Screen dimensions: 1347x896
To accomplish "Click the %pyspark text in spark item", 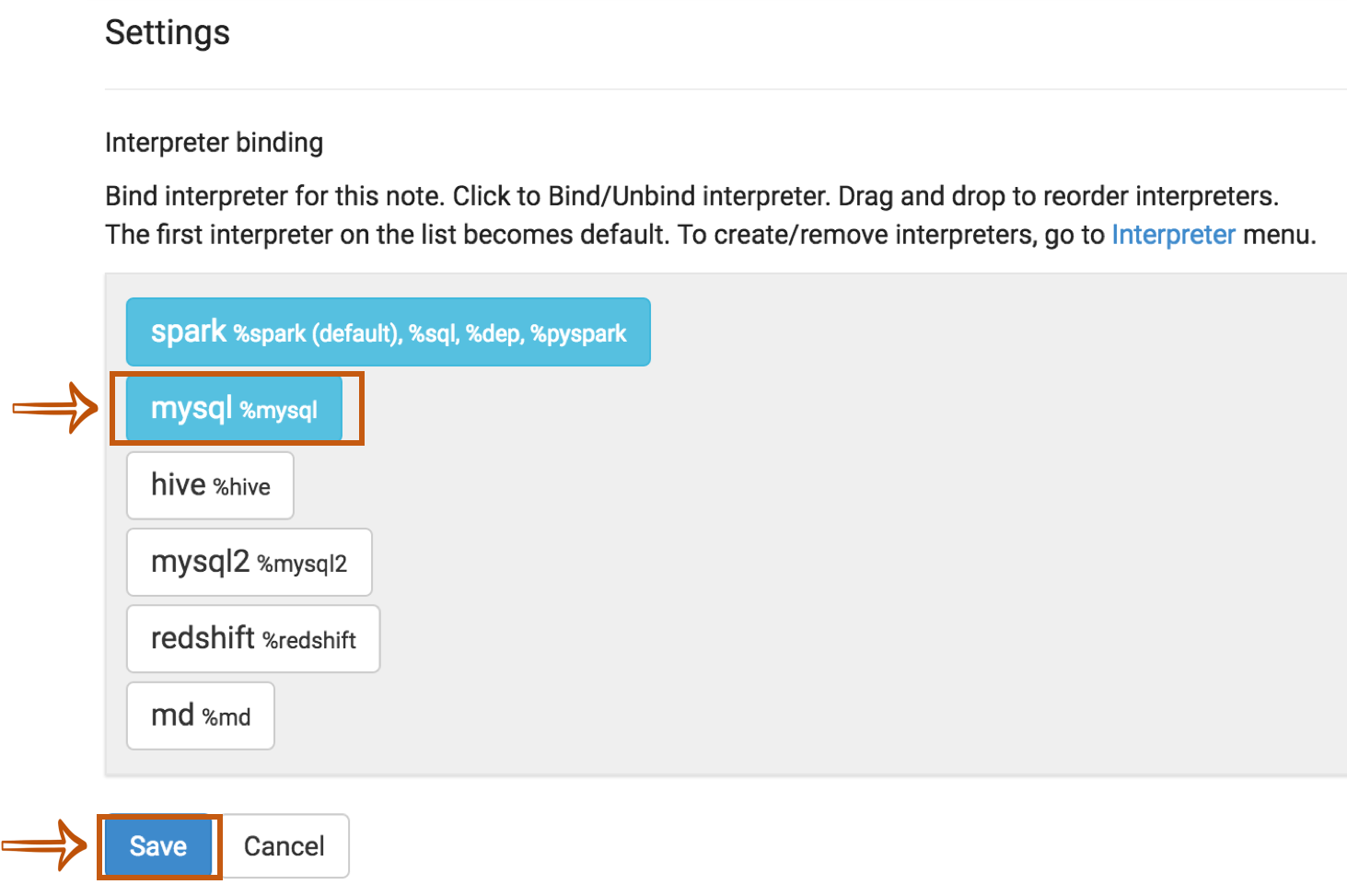I will click(x=578, y=333).
